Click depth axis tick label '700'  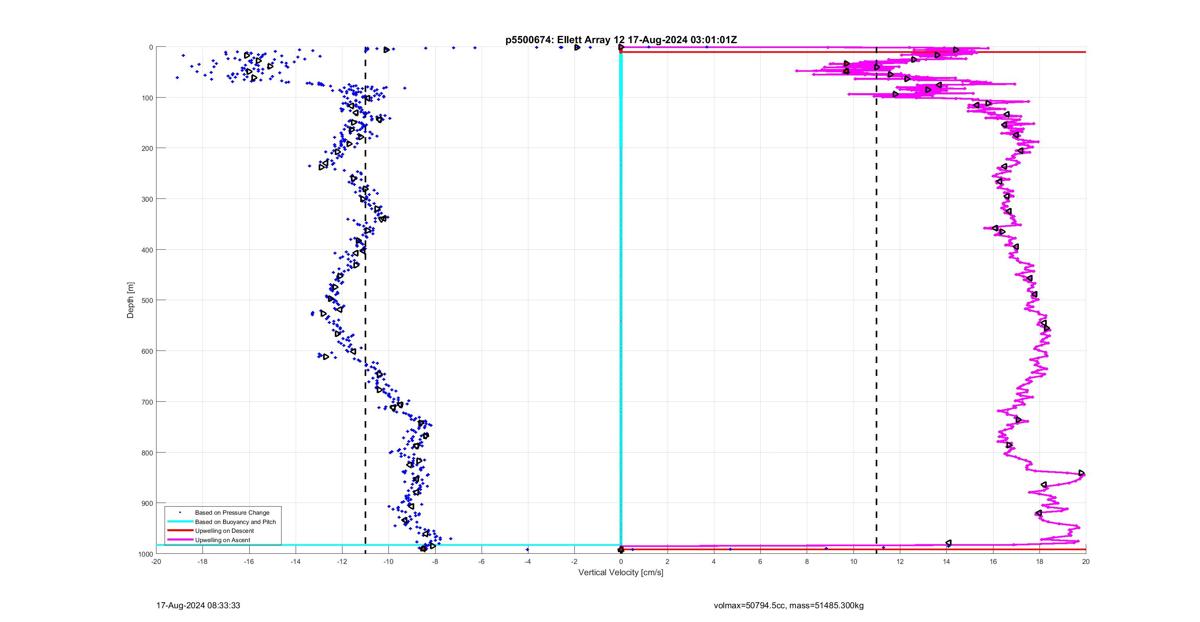point(146,402)
